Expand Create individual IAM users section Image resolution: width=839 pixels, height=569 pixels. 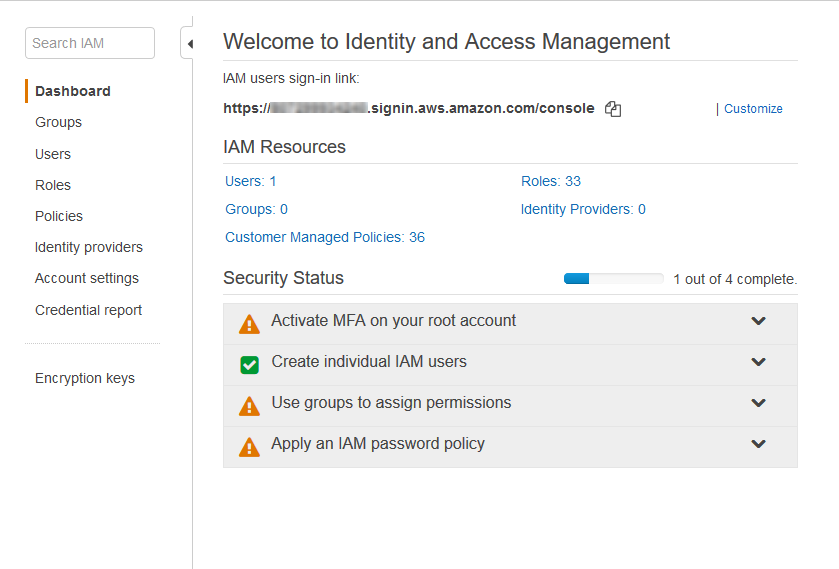coord(758,362)
